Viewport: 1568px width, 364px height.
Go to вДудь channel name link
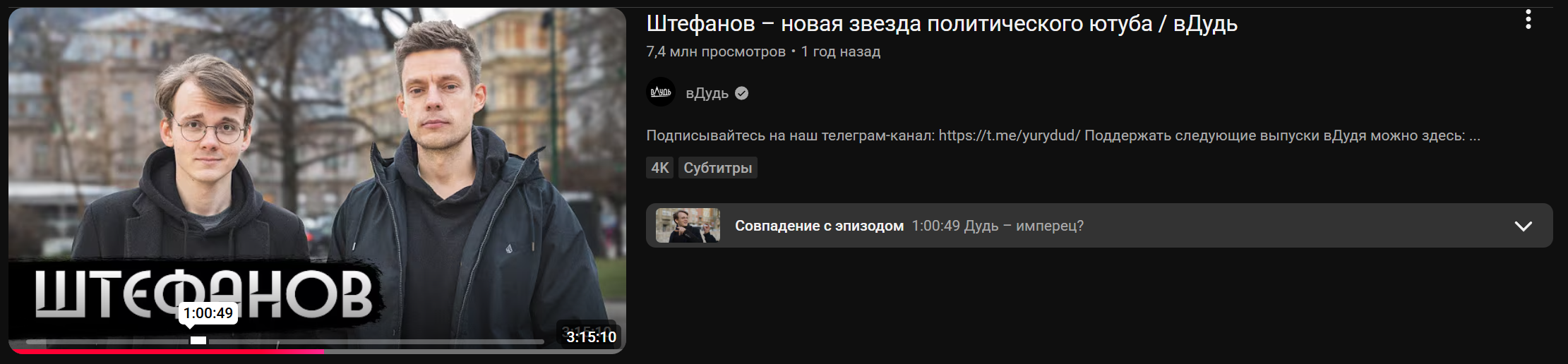pyautogui.click(x=707, y=93)
